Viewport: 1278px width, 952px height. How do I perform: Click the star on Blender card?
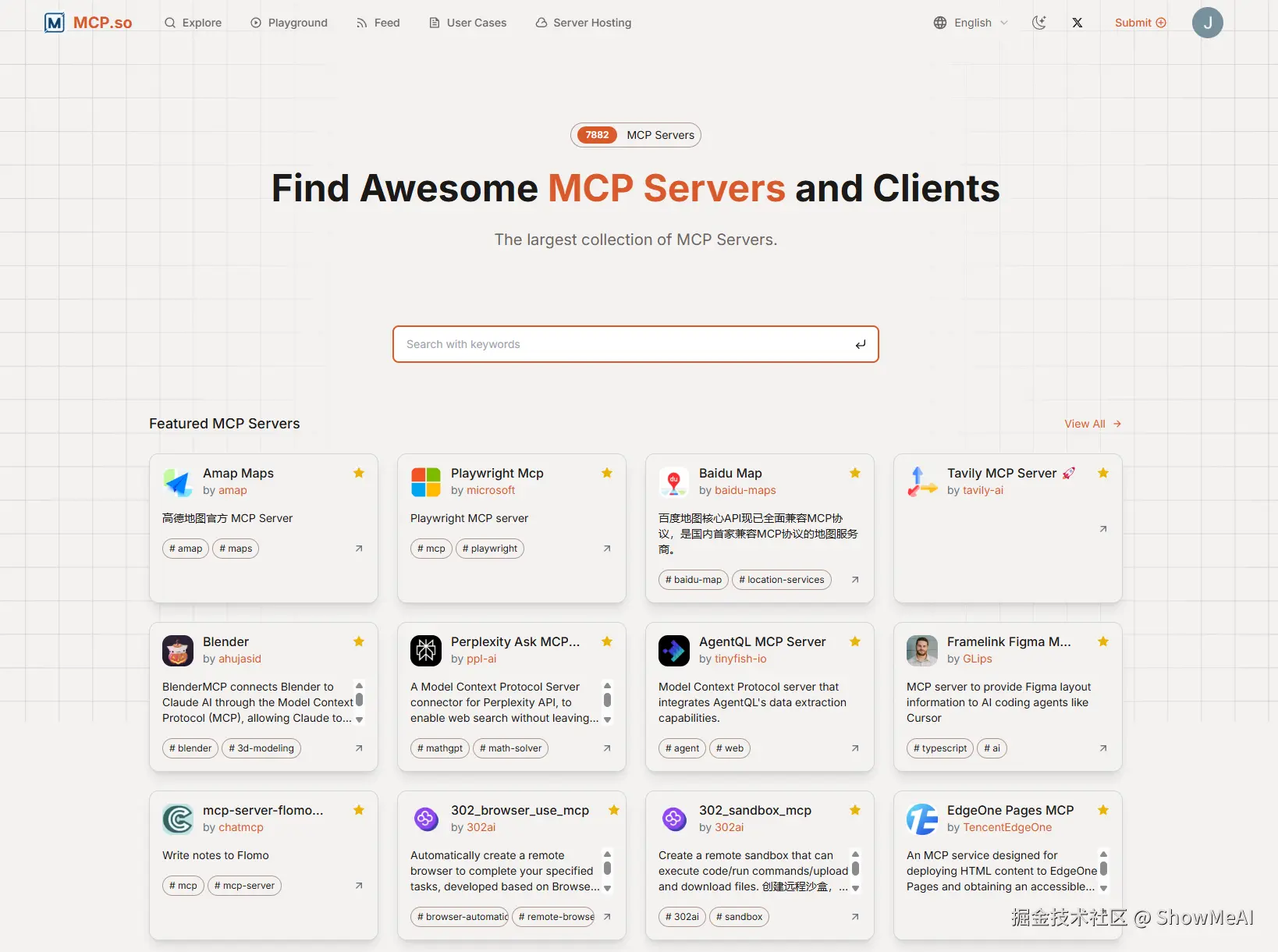pos(359,641)
